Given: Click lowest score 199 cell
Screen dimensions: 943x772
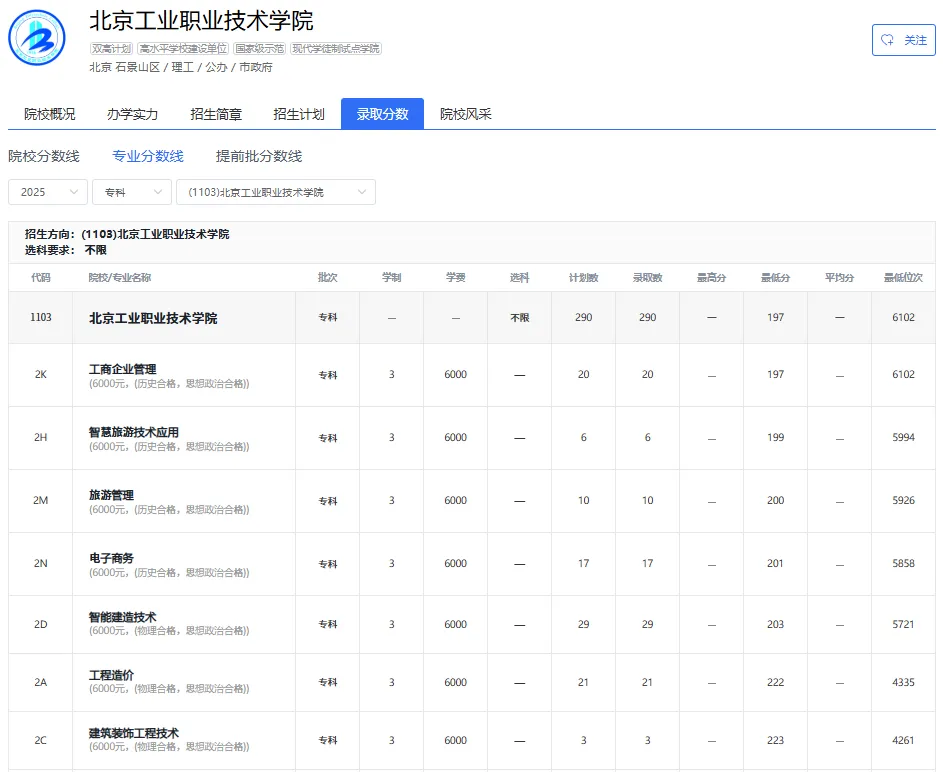Looking at the screenshot, I should (775, 438).
